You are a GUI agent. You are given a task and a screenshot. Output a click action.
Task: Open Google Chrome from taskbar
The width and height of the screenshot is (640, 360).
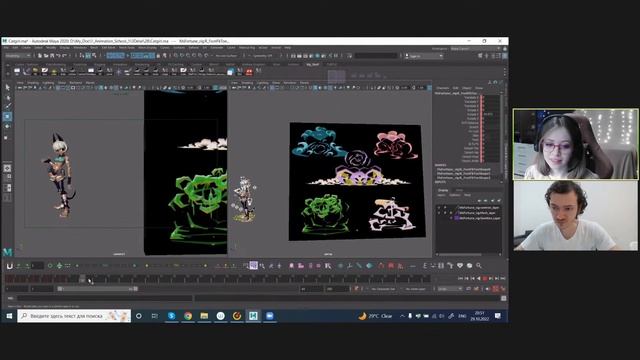[x=188, y=316]
